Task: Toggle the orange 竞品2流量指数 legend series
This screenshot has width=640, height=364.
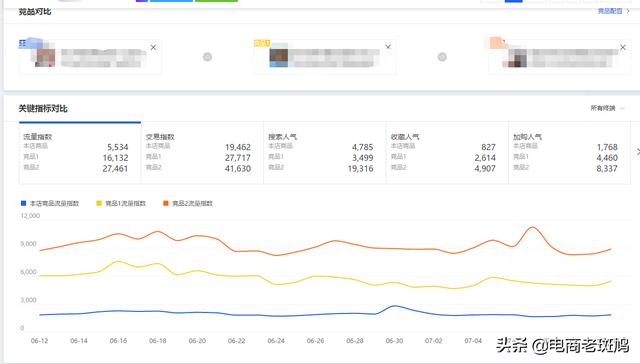Action: pyautogui.click(x=188, y=203)
